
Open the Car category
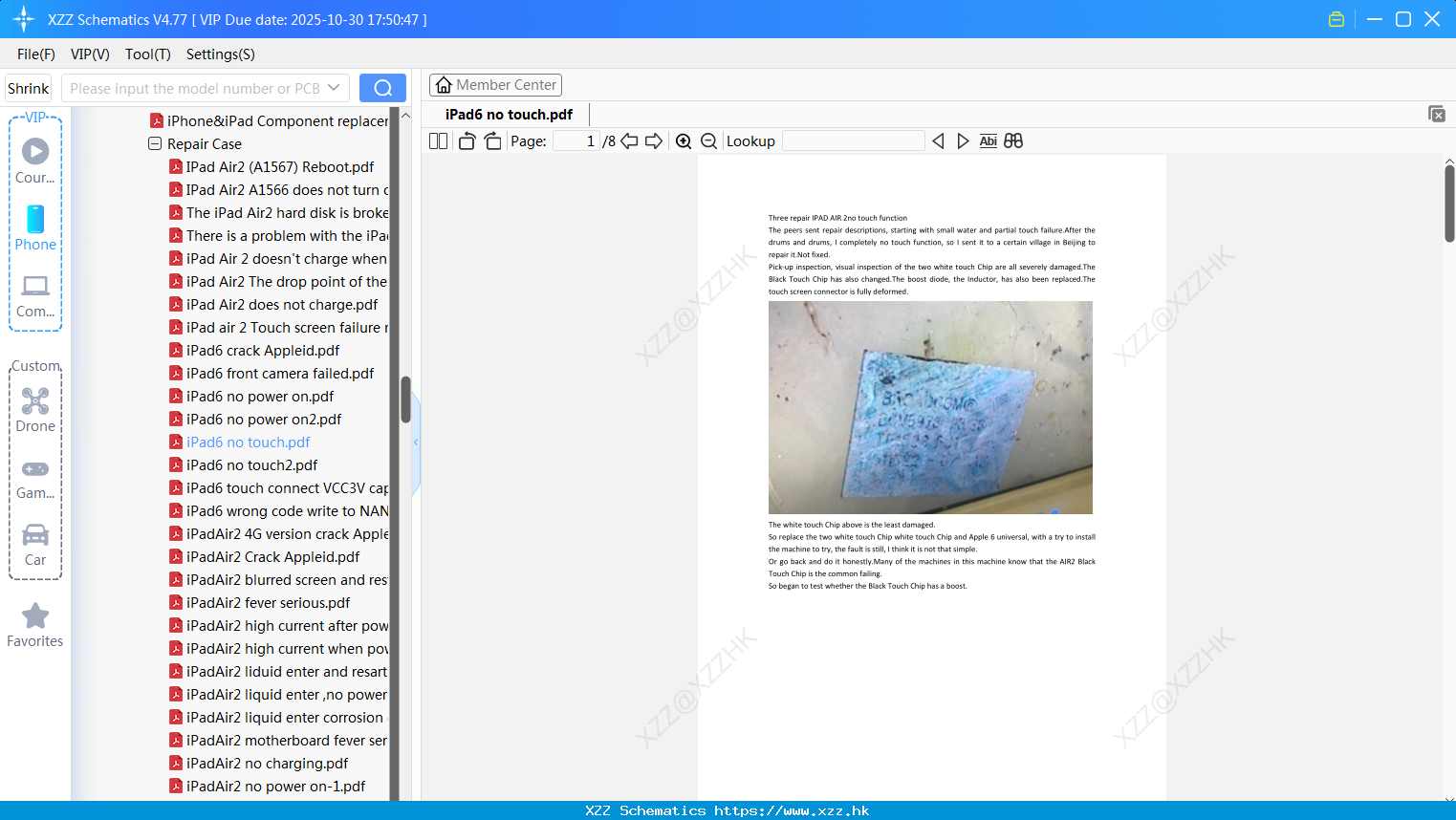[x=35, y=545]
